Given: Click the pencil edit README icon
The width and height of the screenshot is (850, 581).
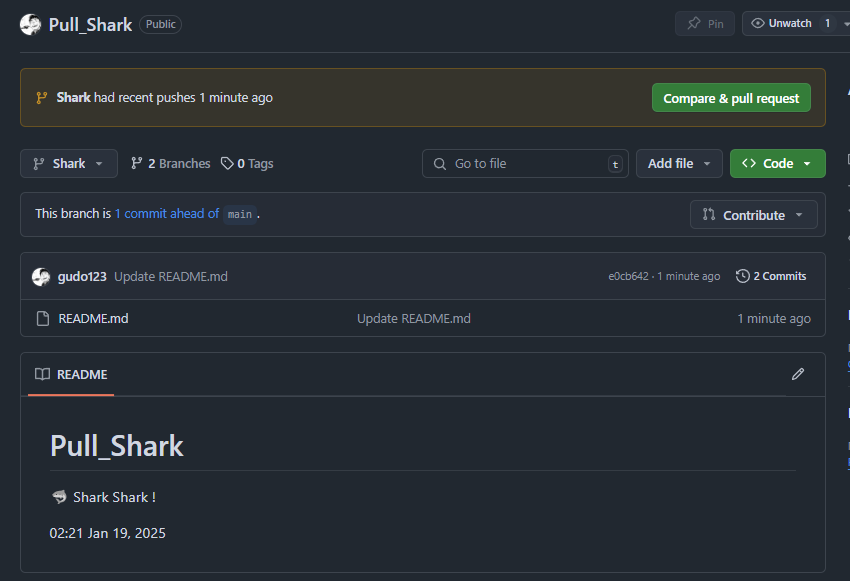Looking at the screenshot, I should click(x=797, y=374).
